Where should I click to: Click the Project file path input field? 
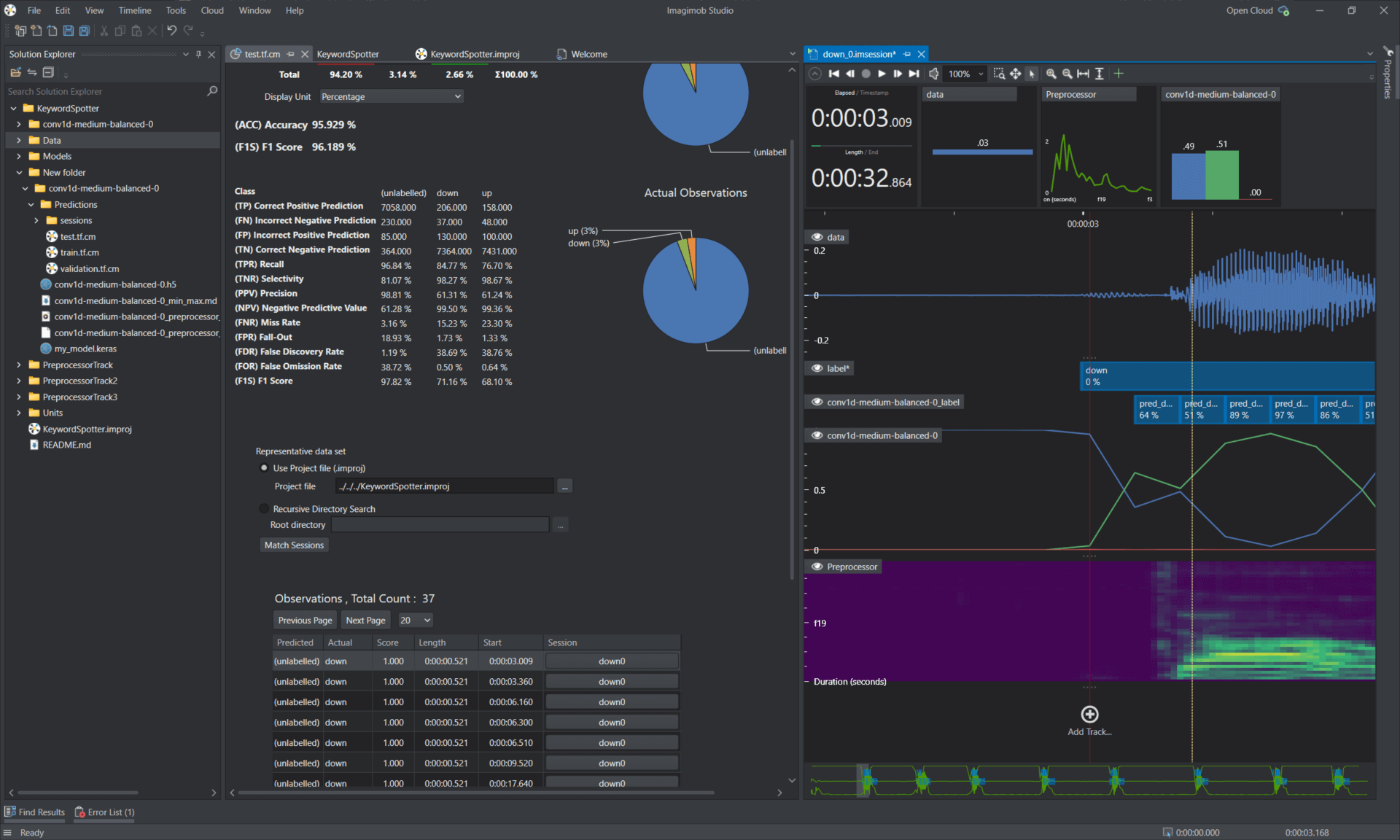tap(443, 486)
